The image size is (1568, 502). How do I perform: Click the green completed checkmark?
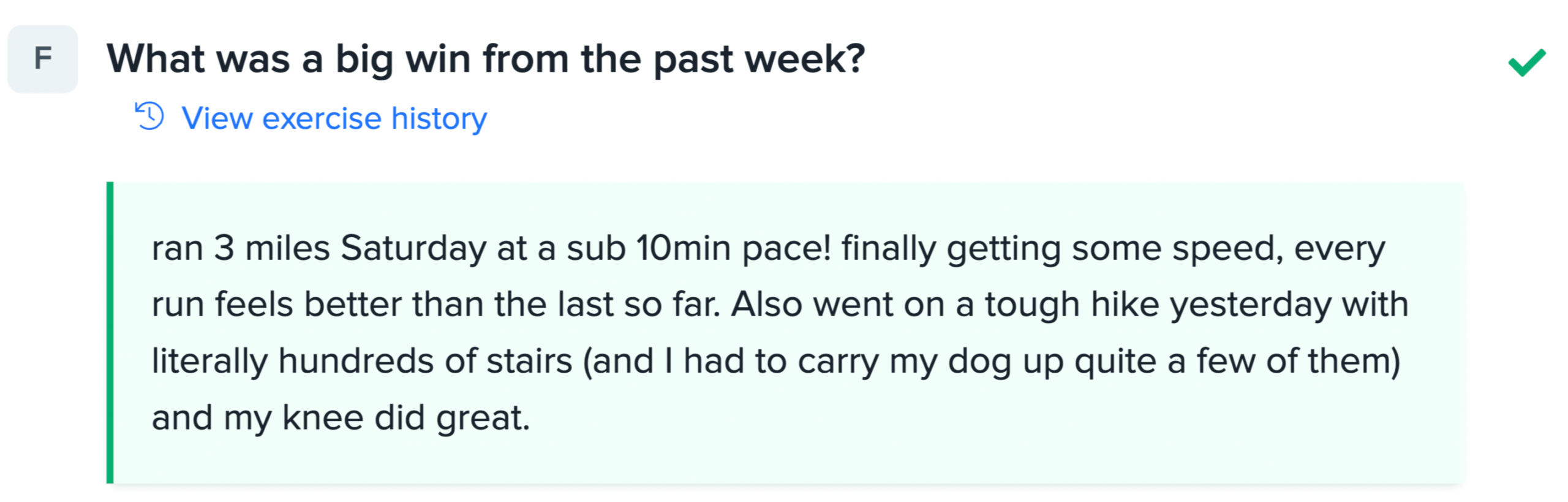[1526, 62]
